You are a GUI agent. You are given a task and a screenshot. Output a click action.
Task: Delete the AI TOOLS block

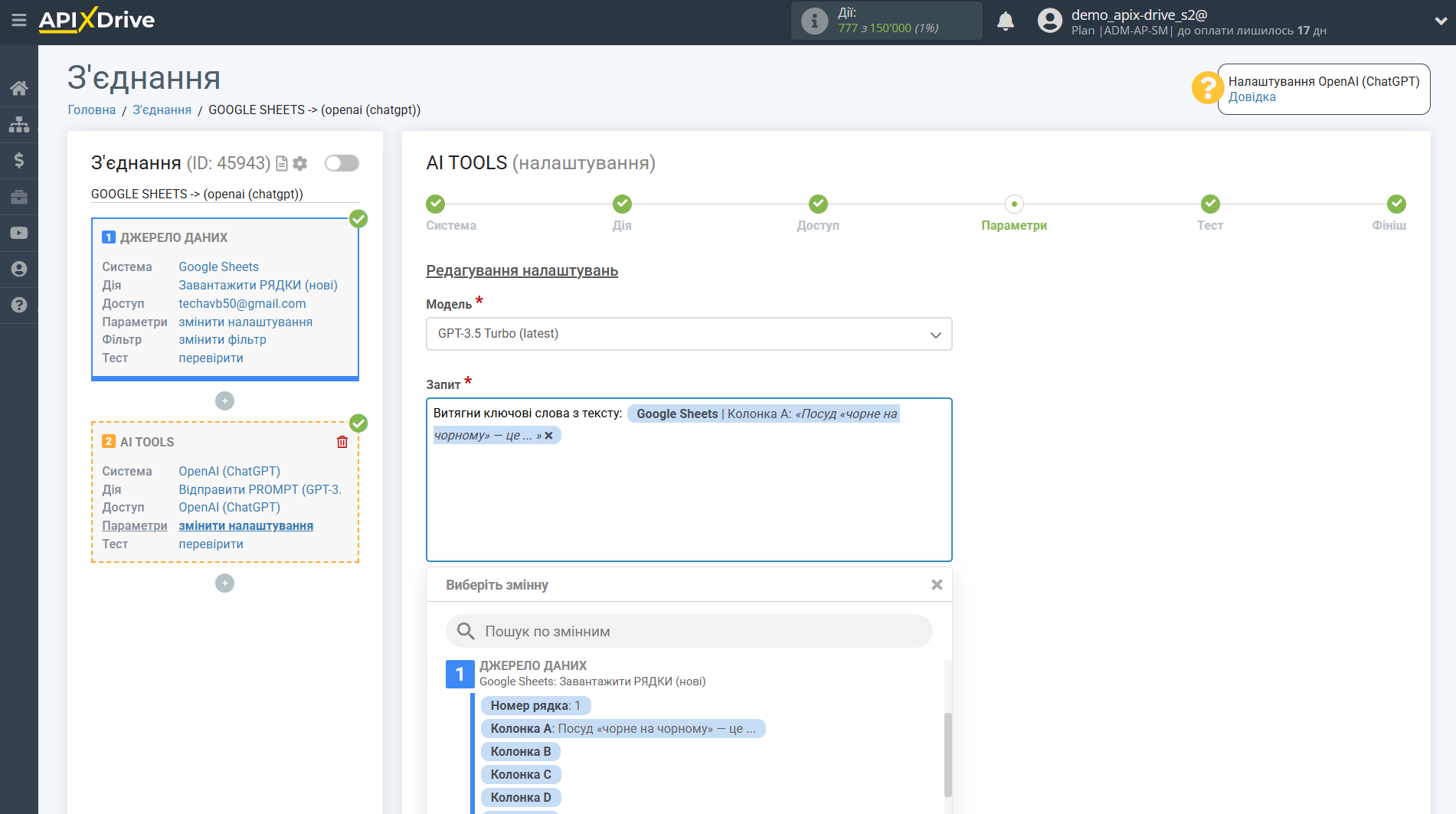[x=342, y=442]
